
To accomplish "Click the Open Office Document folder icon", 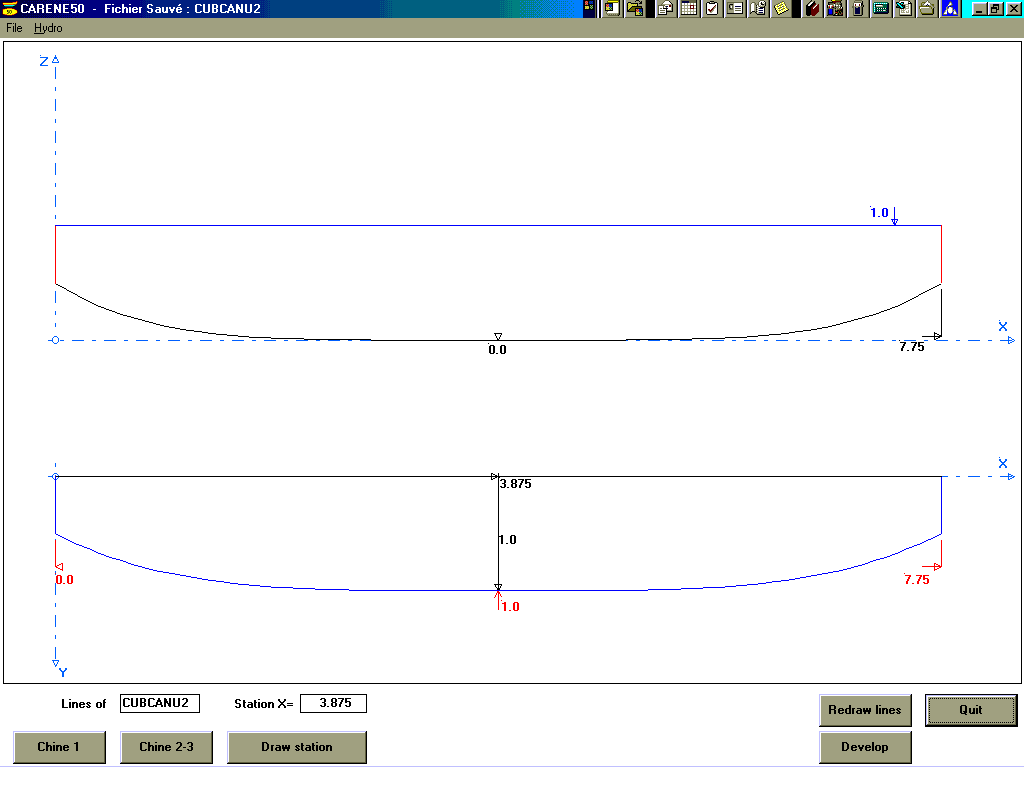I will 635,9.
